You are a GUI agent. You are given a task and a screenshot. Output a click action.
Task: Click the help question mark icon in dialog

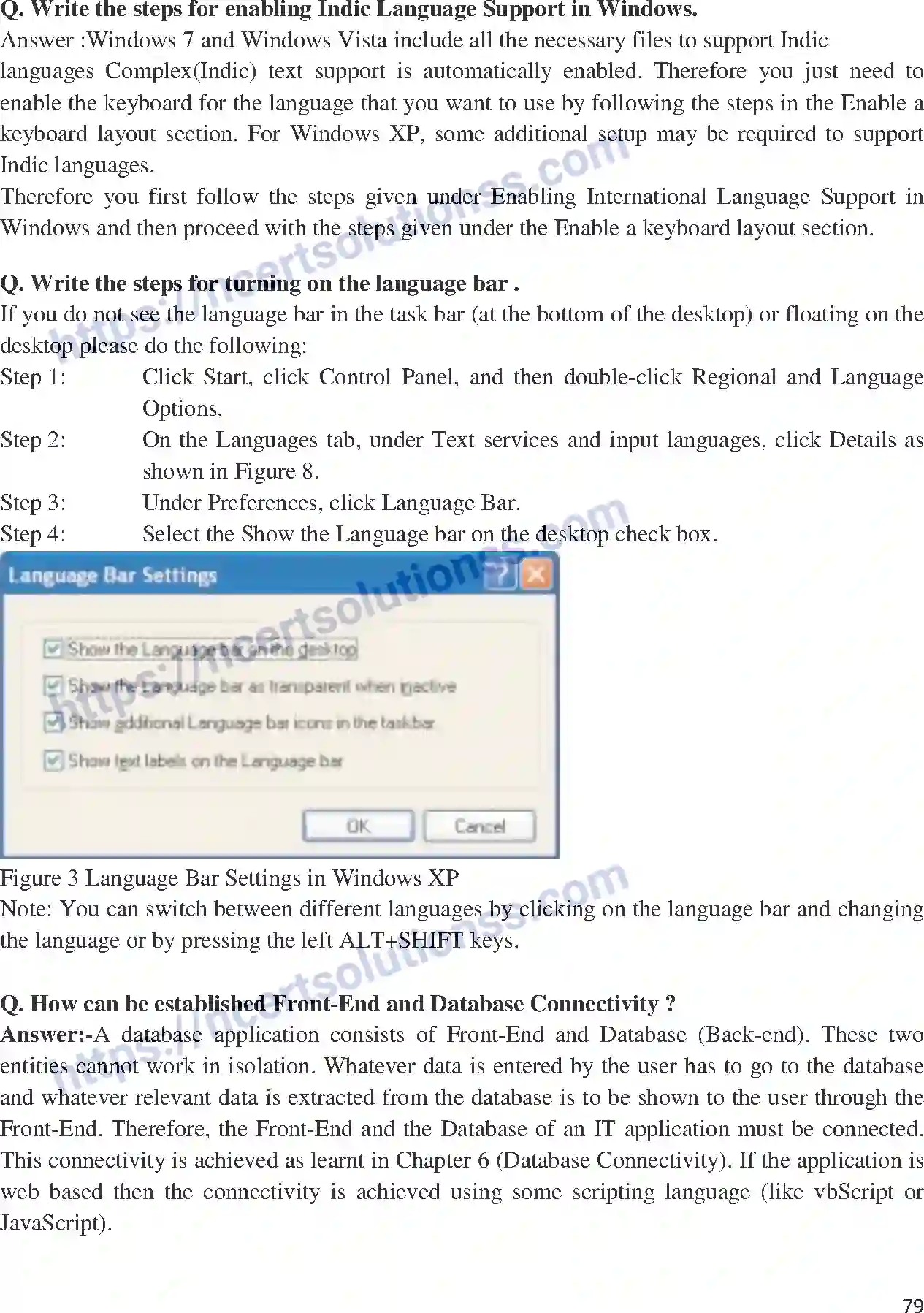point(502,575)
